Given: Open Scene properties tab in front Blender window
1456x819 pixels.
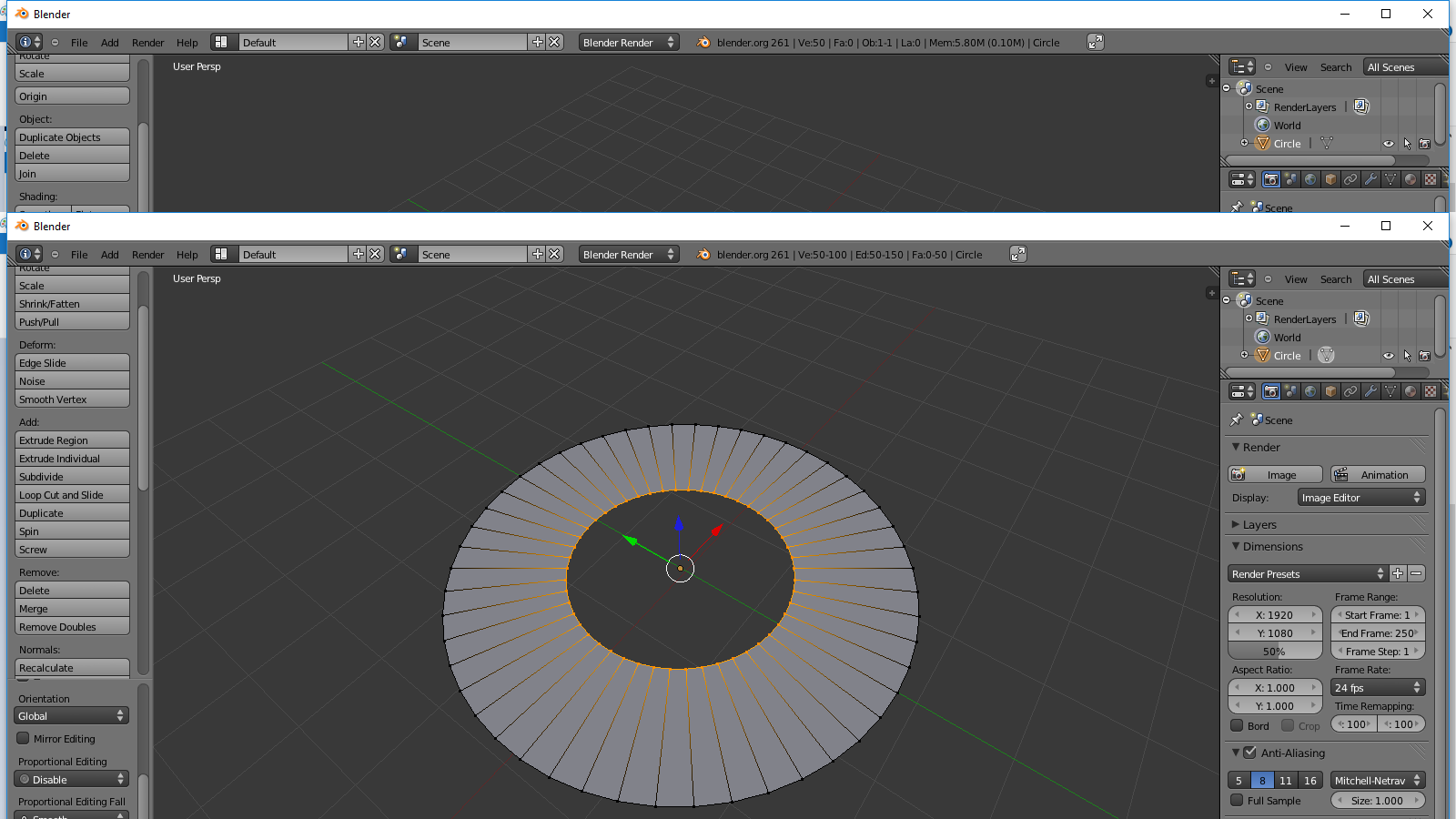Looking at the screenshot, I should click(x=1291, y=391).
